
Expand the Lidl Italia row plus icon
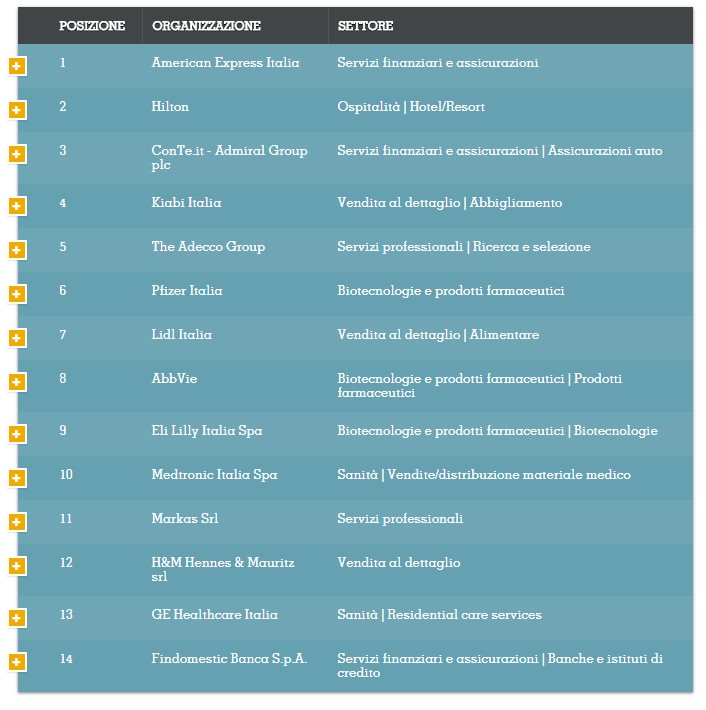[17, 338]
